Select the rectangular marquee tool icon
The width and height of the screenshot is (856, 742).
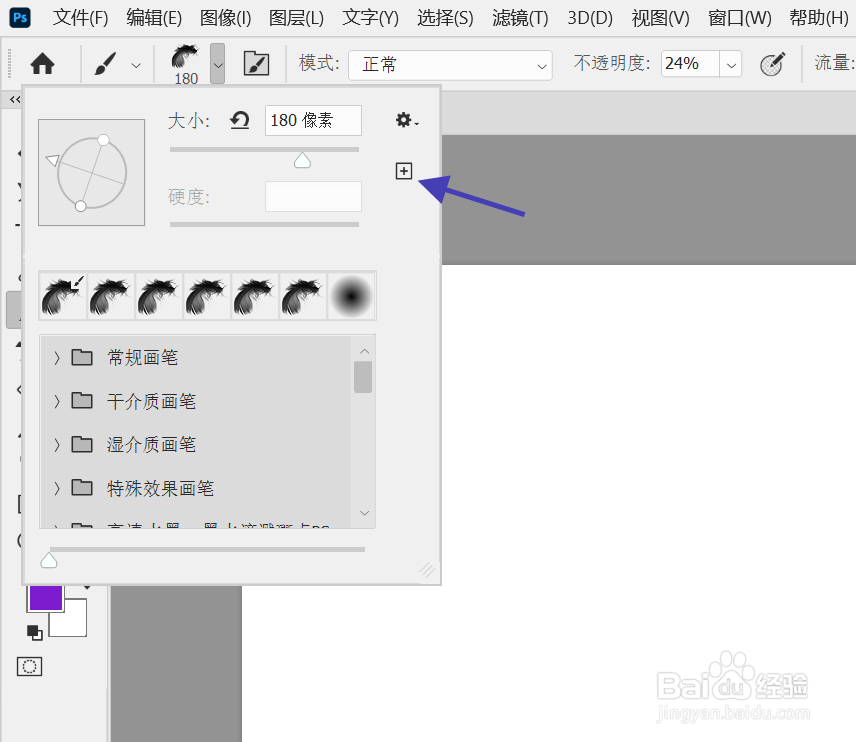click(x=29, y=666)
